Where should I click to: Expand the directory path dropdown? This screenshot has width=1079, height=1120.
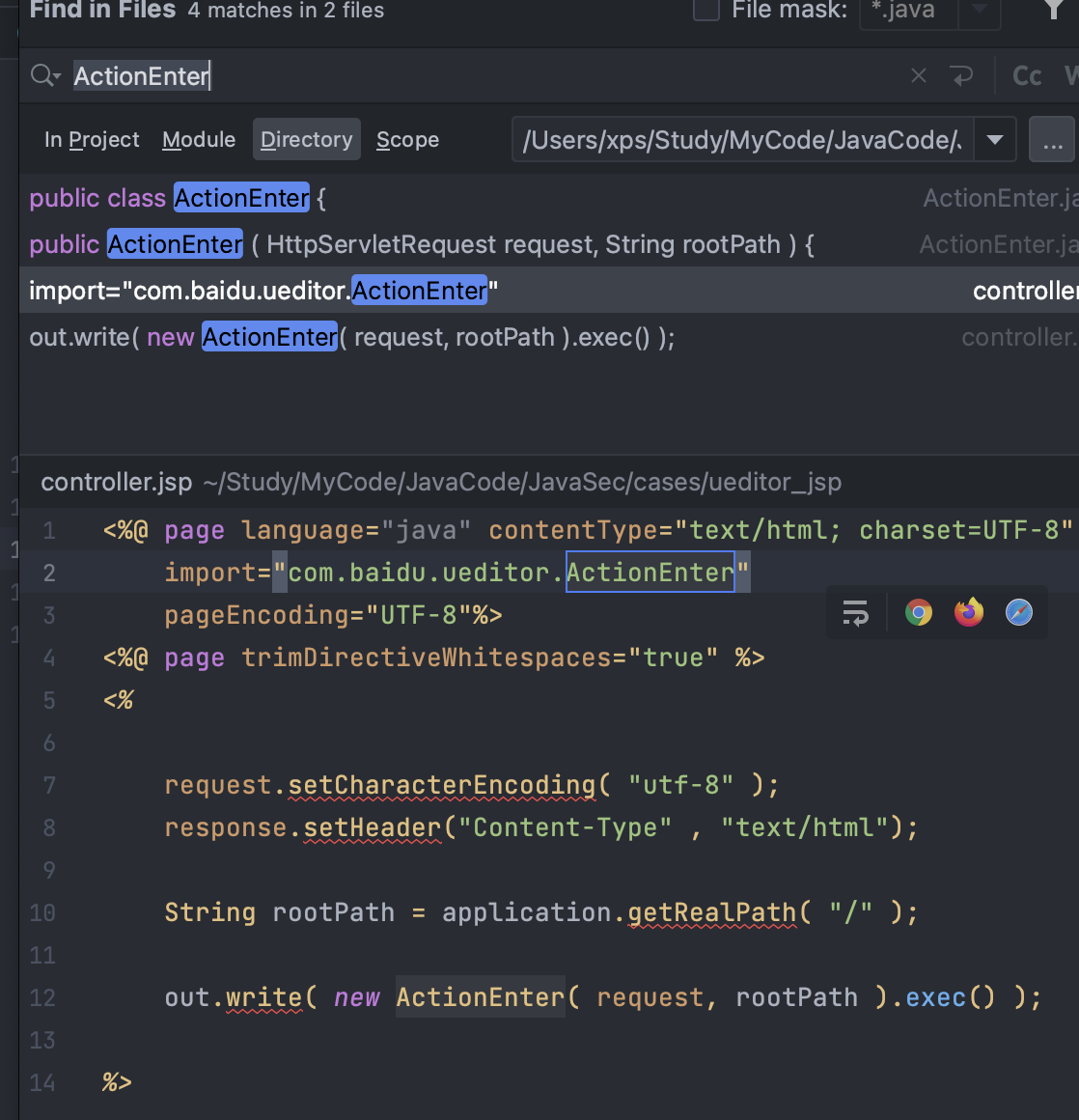tap(995, 140)
